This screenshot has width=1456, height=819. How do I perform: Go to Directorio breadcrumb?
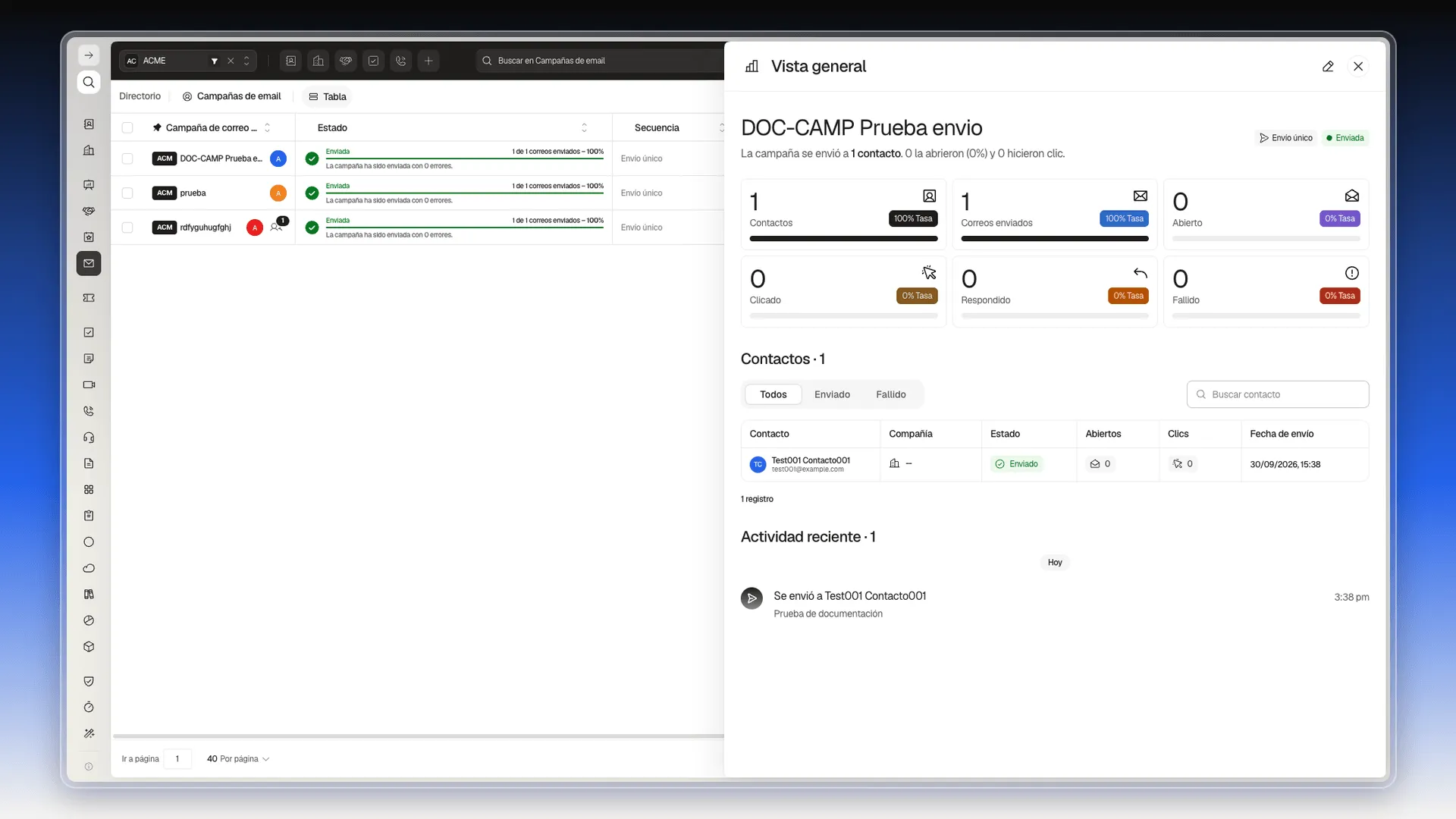140,96
